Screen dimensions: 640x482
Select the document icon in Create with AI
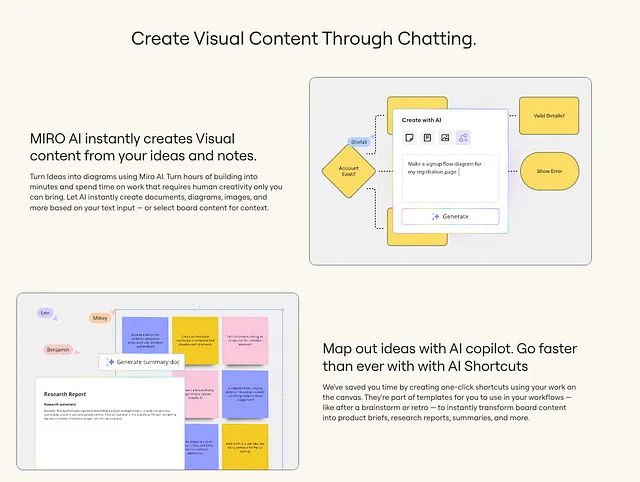pyautogui.click(x=427, y=138)
